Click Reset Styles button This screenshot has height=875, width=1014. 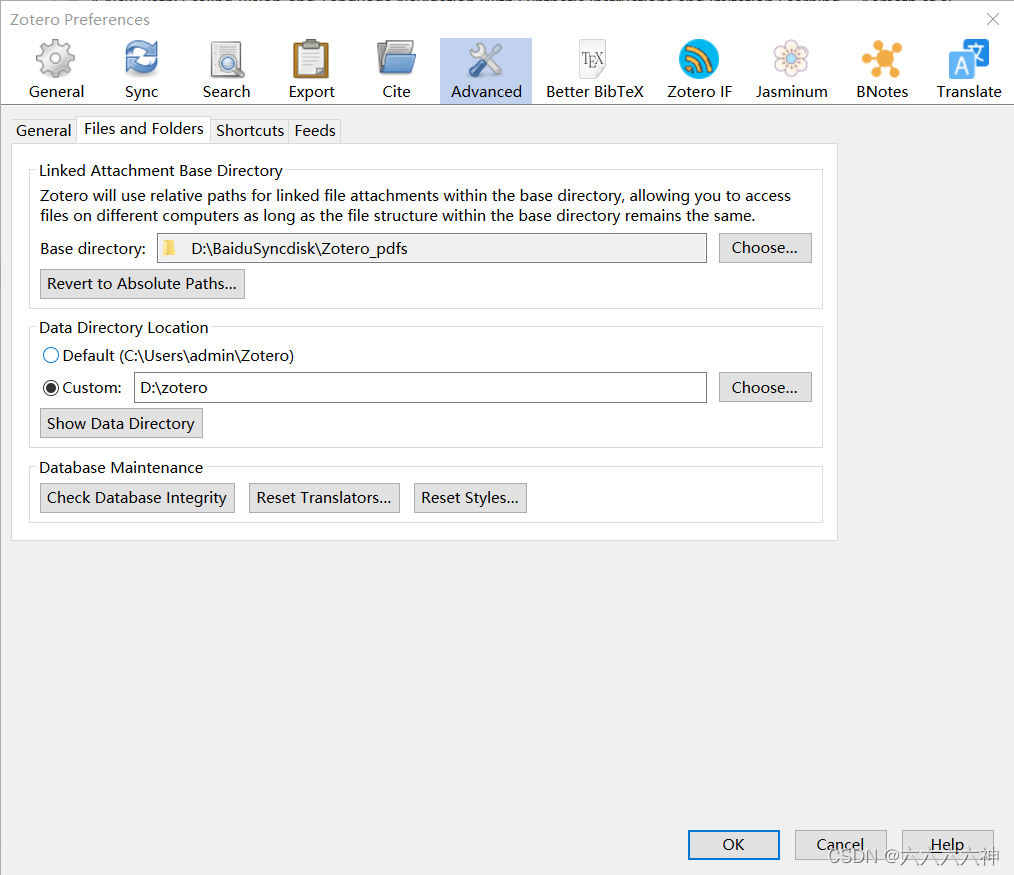pyautogui.click(x=470, y=498)
